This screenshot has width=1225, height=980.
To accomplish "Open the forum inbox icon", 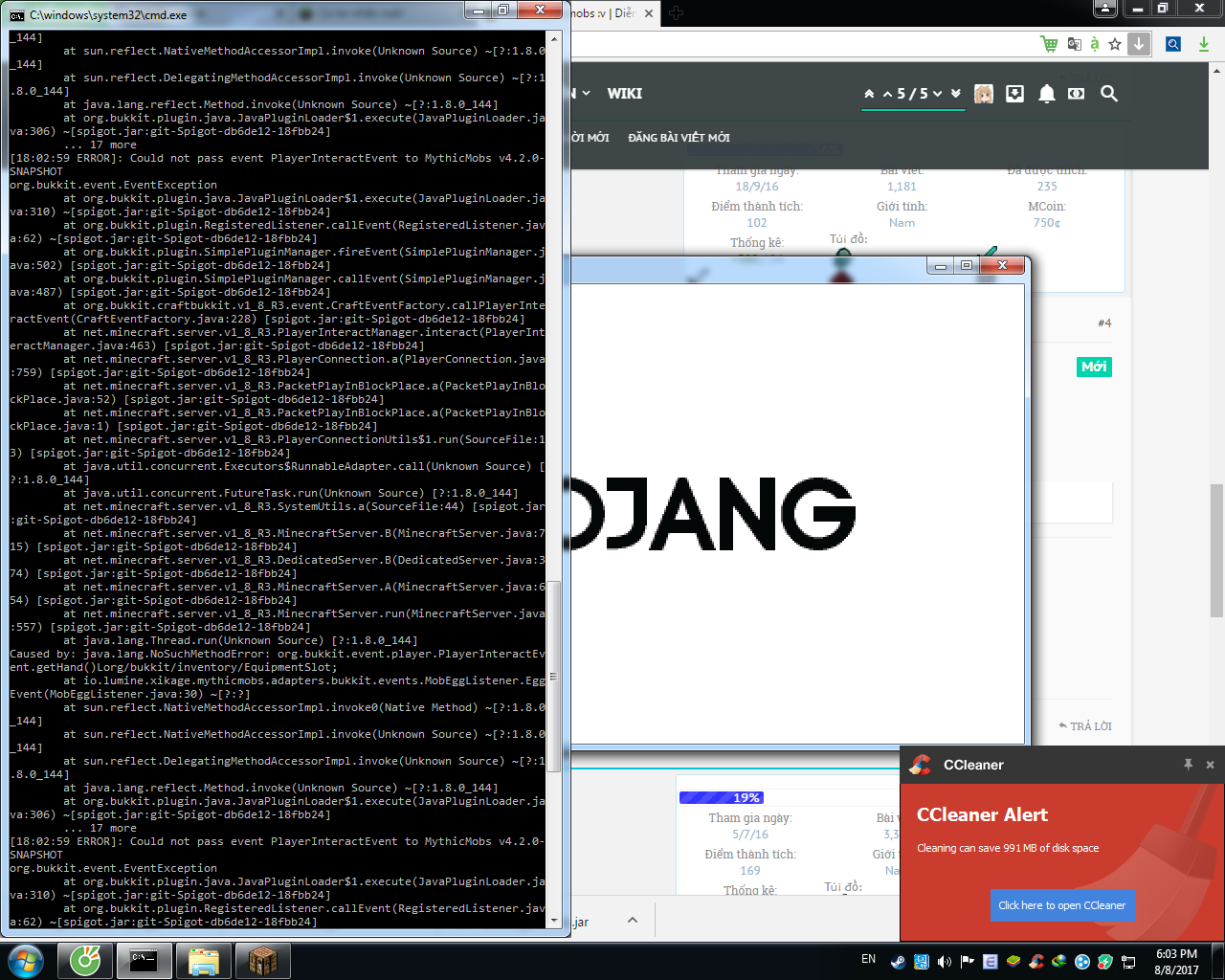I will [1014, 94].
